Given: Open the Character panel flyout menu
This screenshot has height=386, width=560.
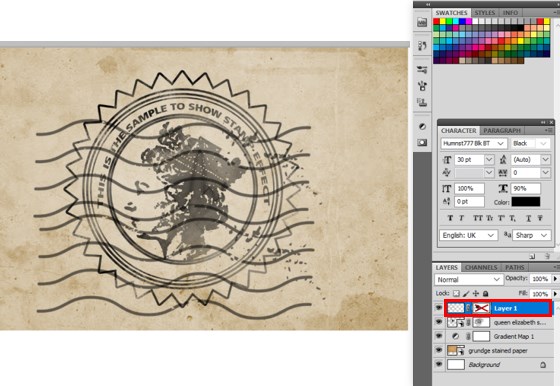Looking at the screenshot, I should point(549,131).
